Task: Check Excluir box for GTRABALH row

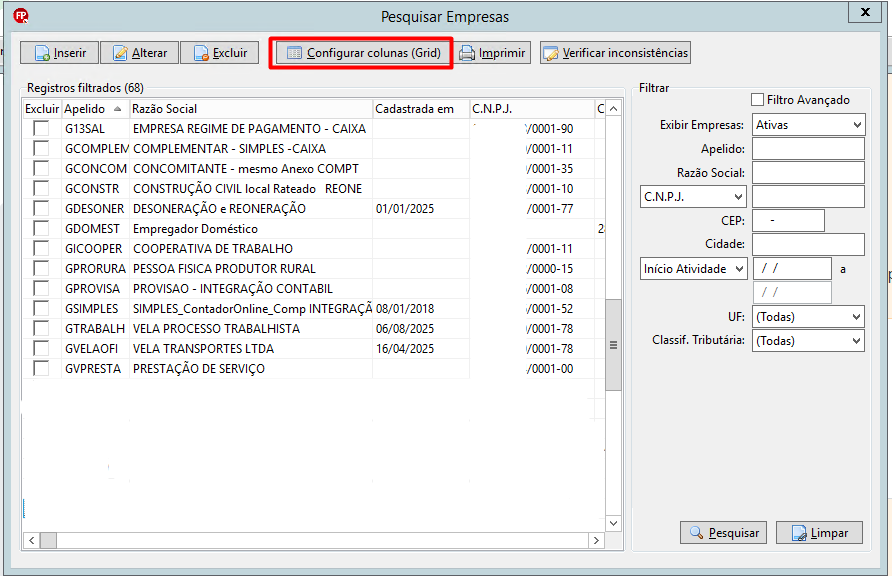Action: pos(41,329)
